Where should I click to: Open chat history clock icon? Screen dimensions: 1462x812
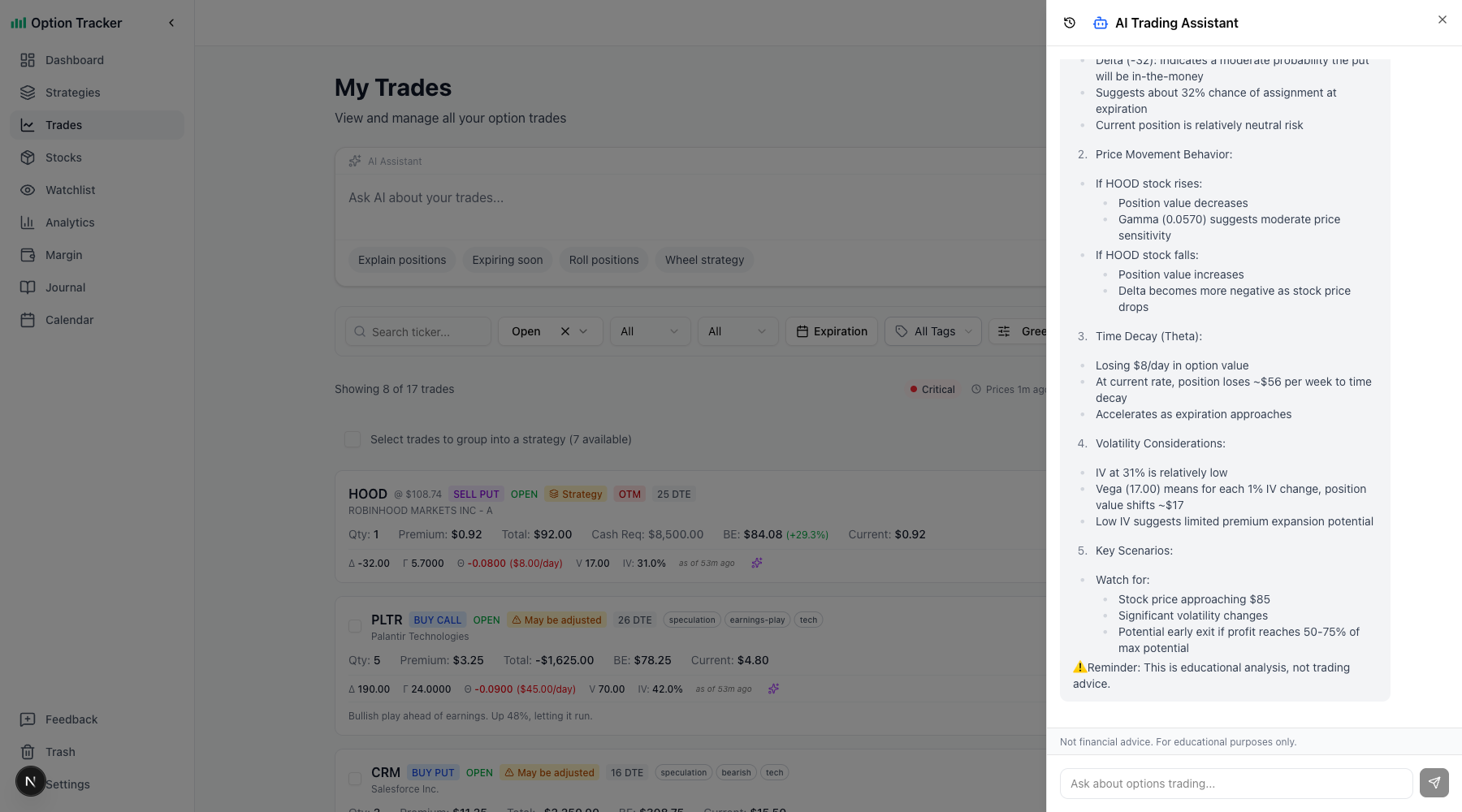[x=1070, y=23]
